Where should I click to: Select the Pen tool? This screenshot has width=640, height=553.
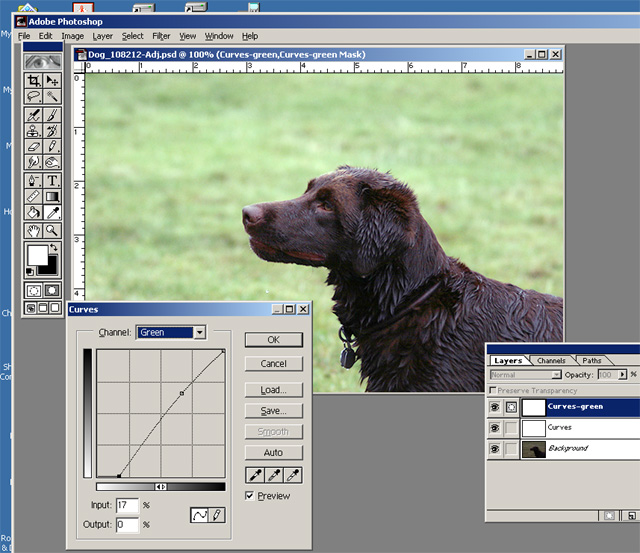click(33, 180)
